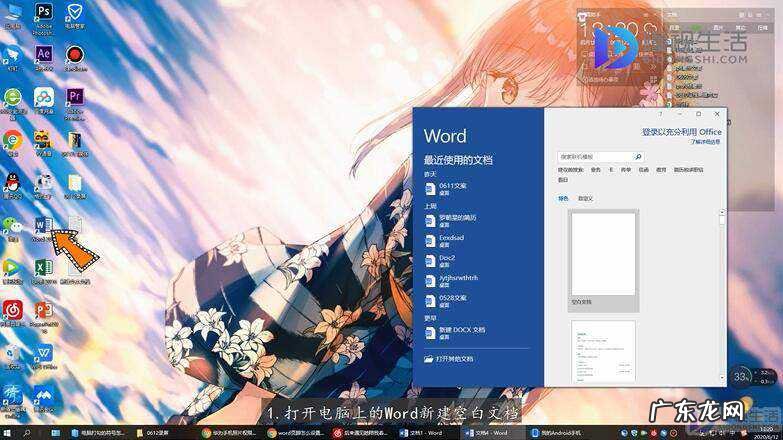Open the After Effects desktop icon

(43, 54)
